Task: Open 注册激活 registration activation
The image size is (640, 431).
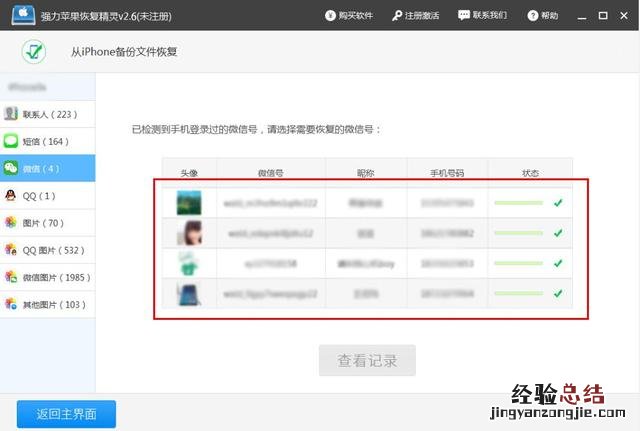Action: pos(416,16)
